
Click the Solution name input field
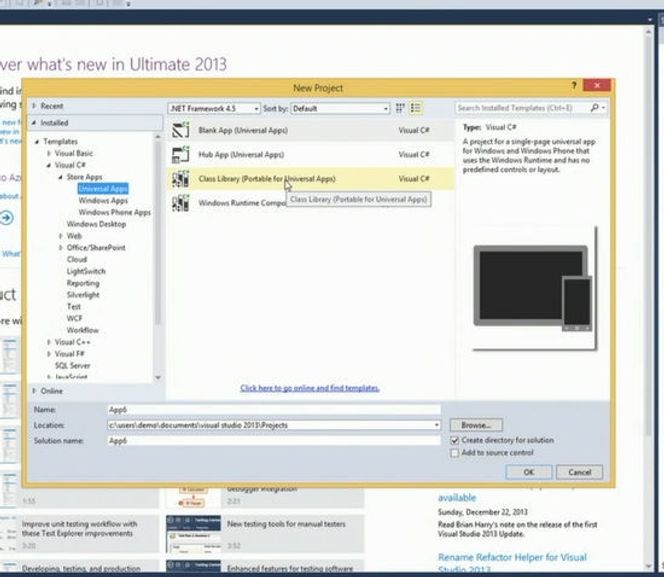point(274,441)
